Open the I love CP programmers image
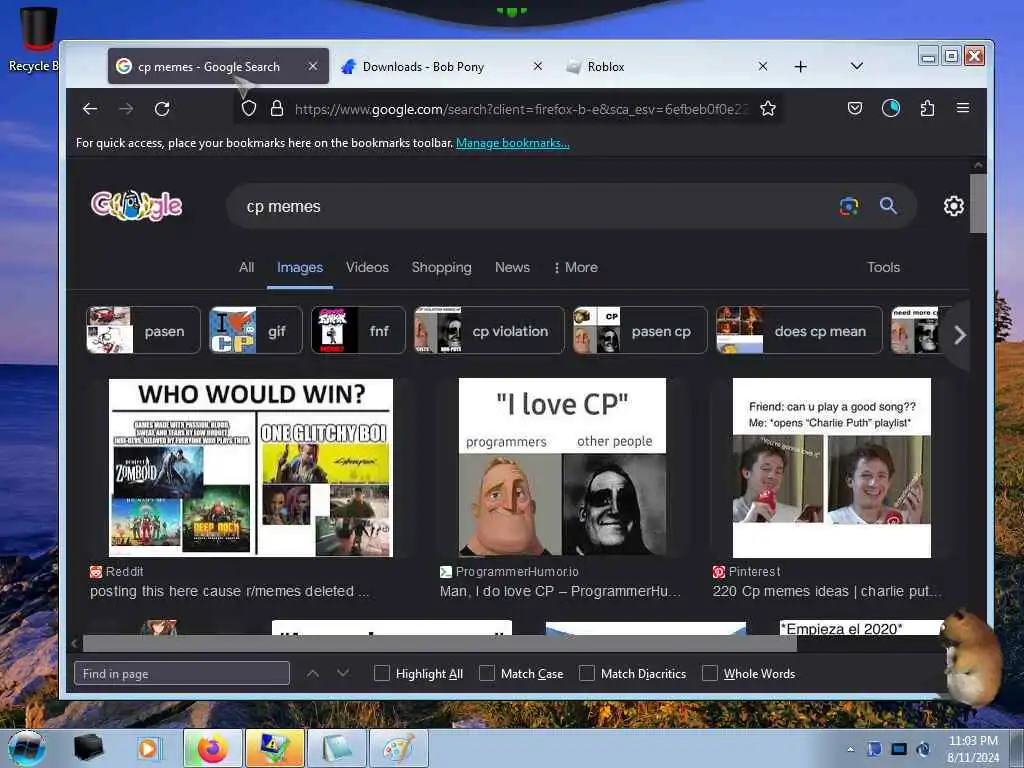 pos(562,468)
